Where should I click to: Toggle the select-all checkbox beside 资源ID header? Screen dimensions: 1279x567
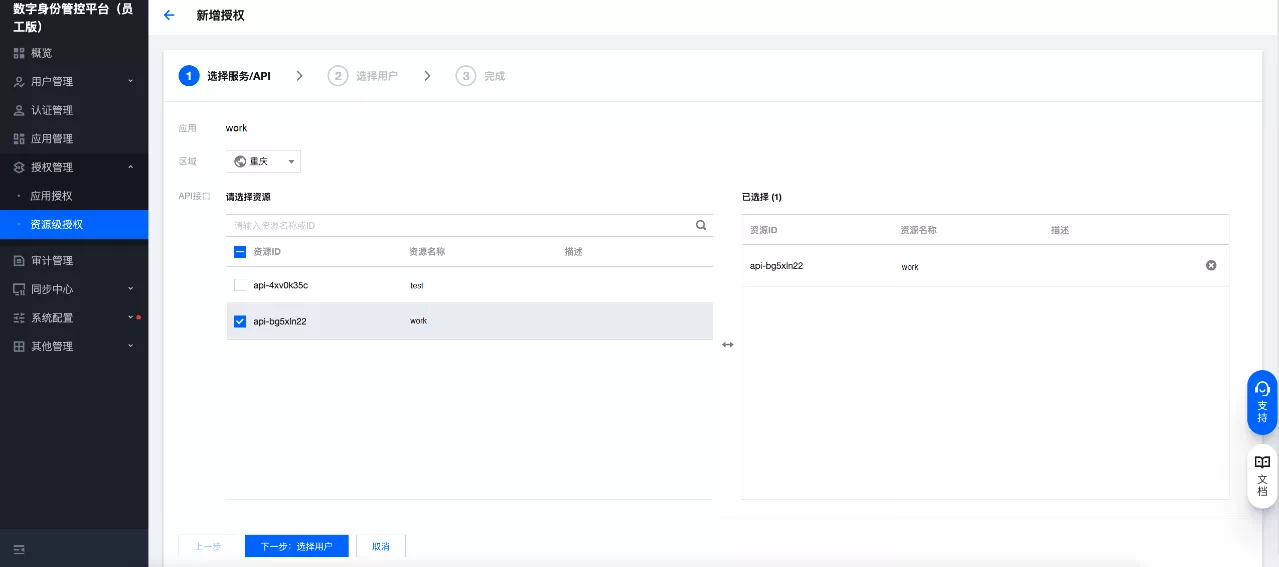pyautogui.click(x=240, y=252)
